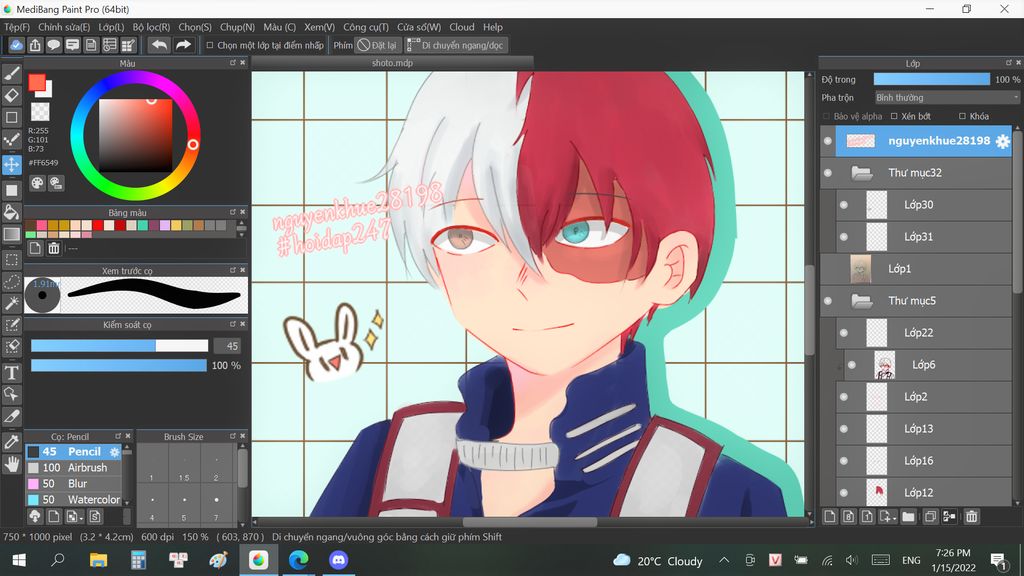
Task: Toggle 'Xén bớt' clipping checkbox
Action: (894, 116)
